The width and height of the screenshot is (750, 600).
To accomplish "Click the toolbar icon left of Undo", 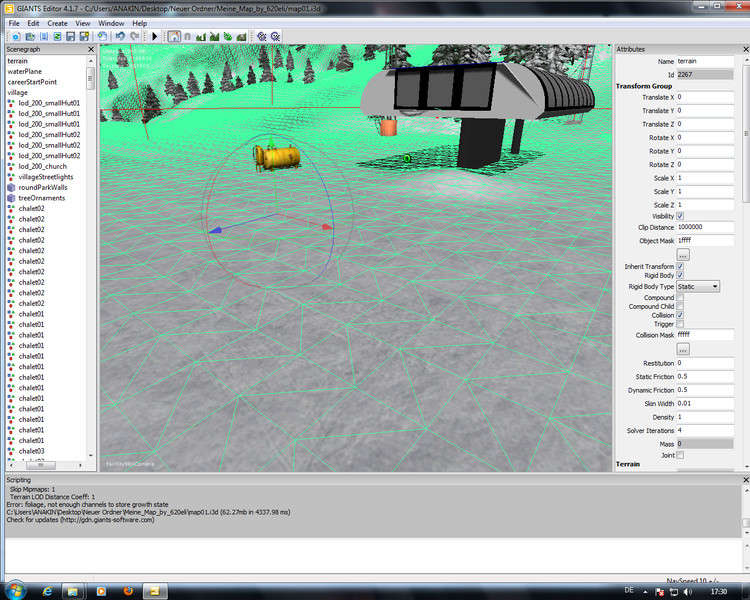I will [102, 36].
